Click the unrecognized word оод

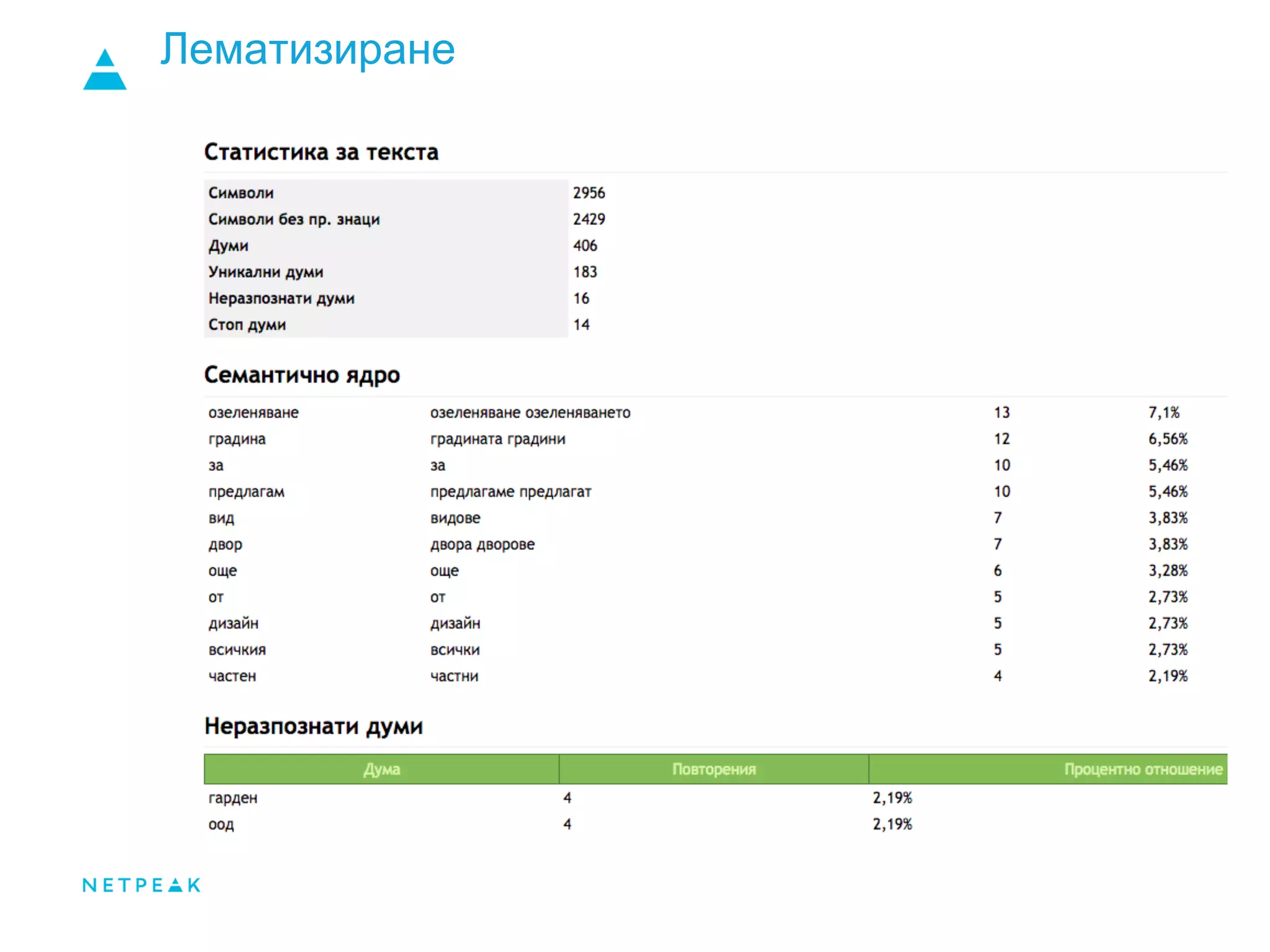(221, 825)
